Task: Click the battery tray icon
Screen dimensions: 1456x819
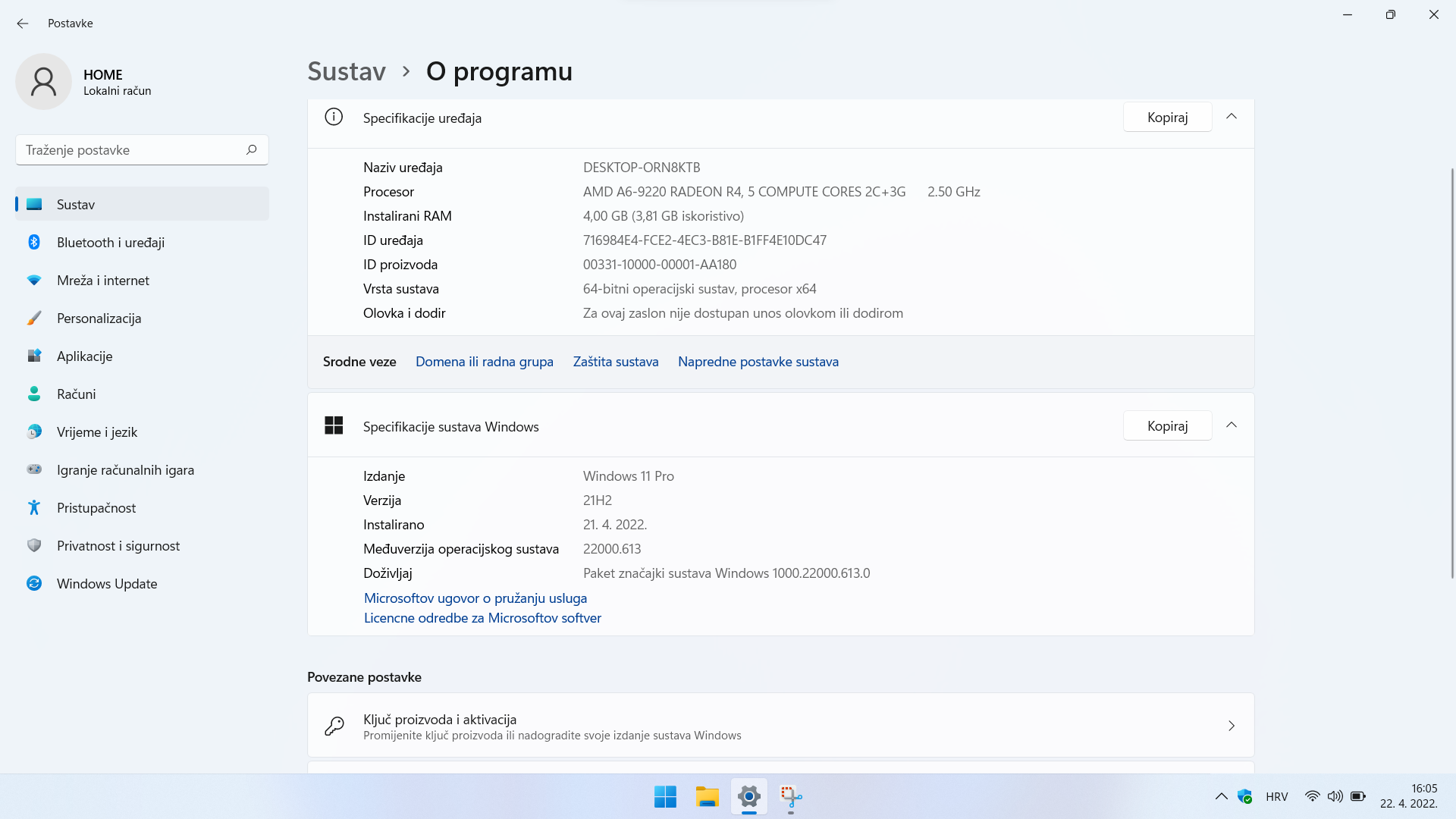Action: (x=1358, y=796)
